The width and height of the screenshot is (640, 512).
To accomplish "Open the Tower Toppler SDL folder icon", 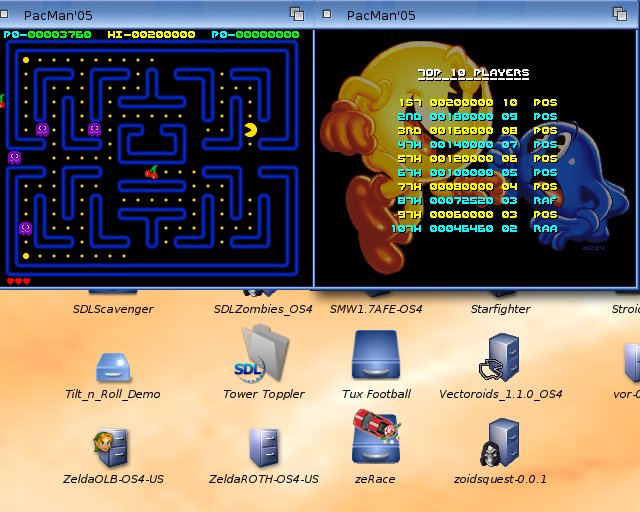I will (x=262, y=354).
